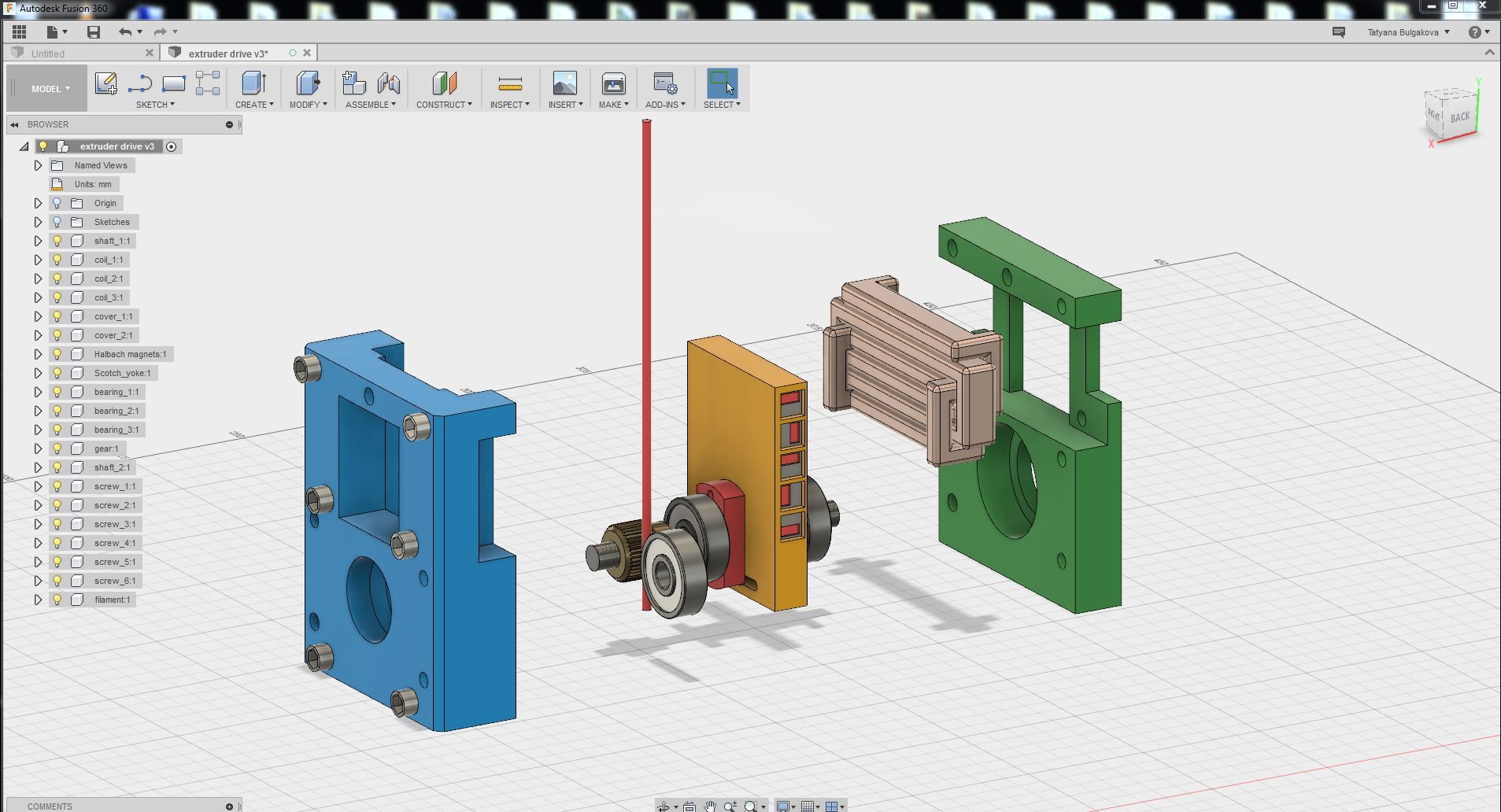This screenshot has height=812, width=1501.
Task: Activate the Select tool
Action: (721, 83)
